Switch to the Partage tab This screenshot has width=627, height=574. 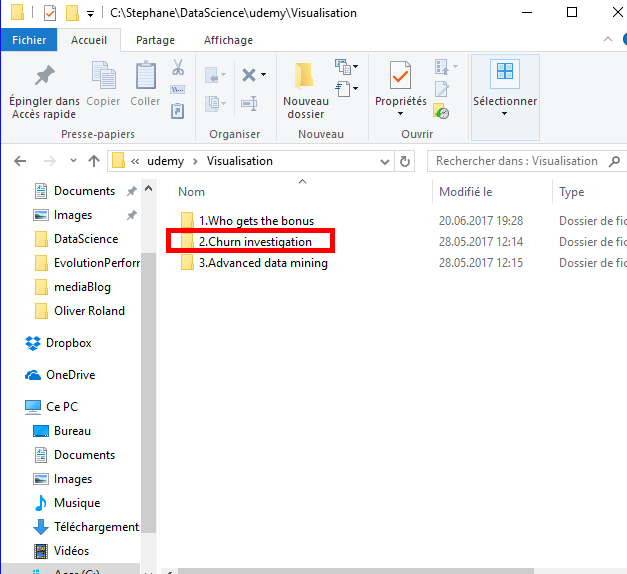click(x=155, y=40)
